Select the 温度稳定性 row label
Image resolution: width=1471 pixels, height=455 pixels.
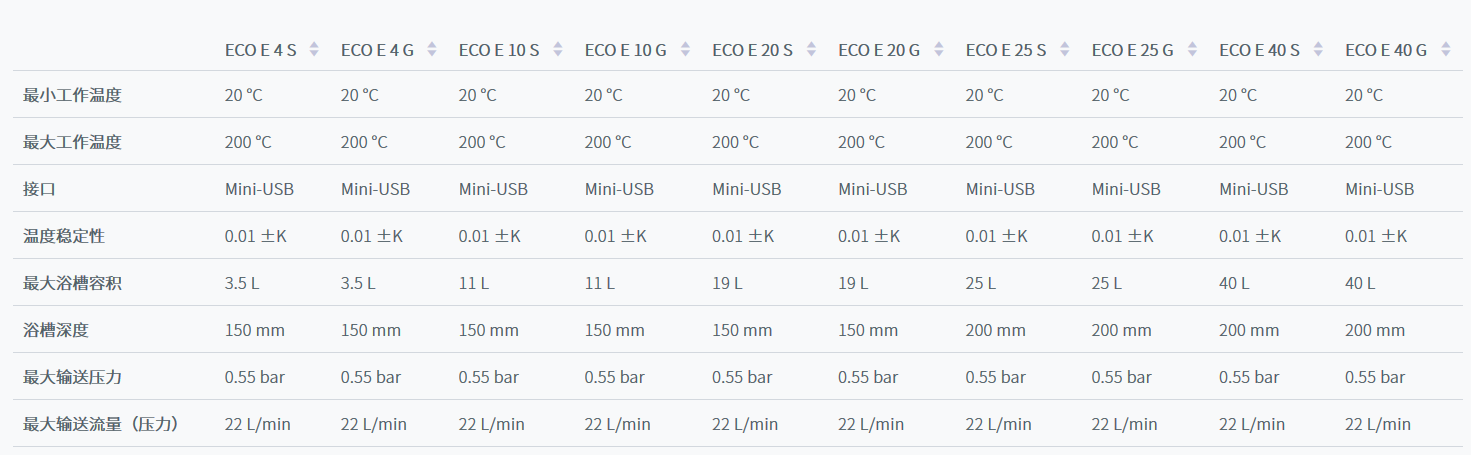[64, 236]
